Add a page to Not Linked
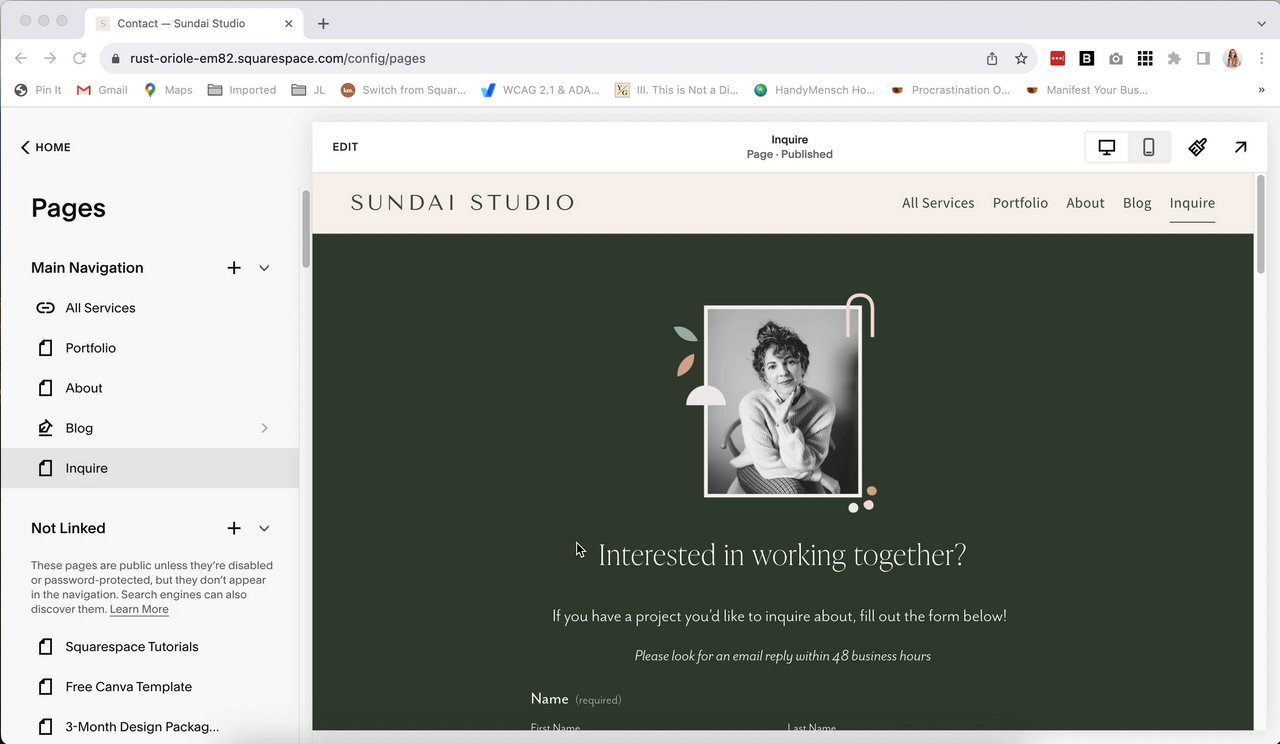This screenshot has height=744, width=1280. 234,528
